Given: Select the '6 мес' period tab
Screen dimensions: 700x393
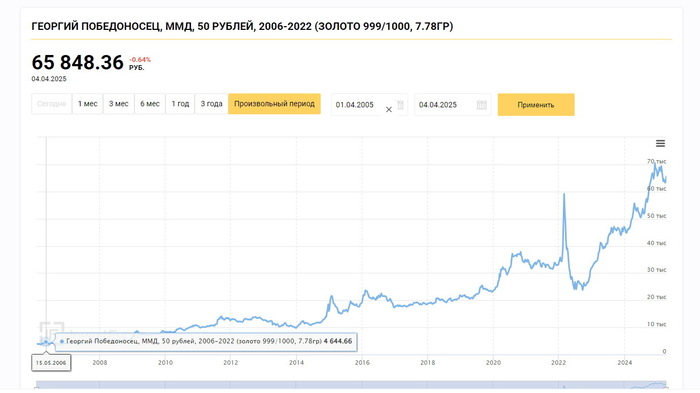Looking at the screenshot, I should (x=150, y=104).
